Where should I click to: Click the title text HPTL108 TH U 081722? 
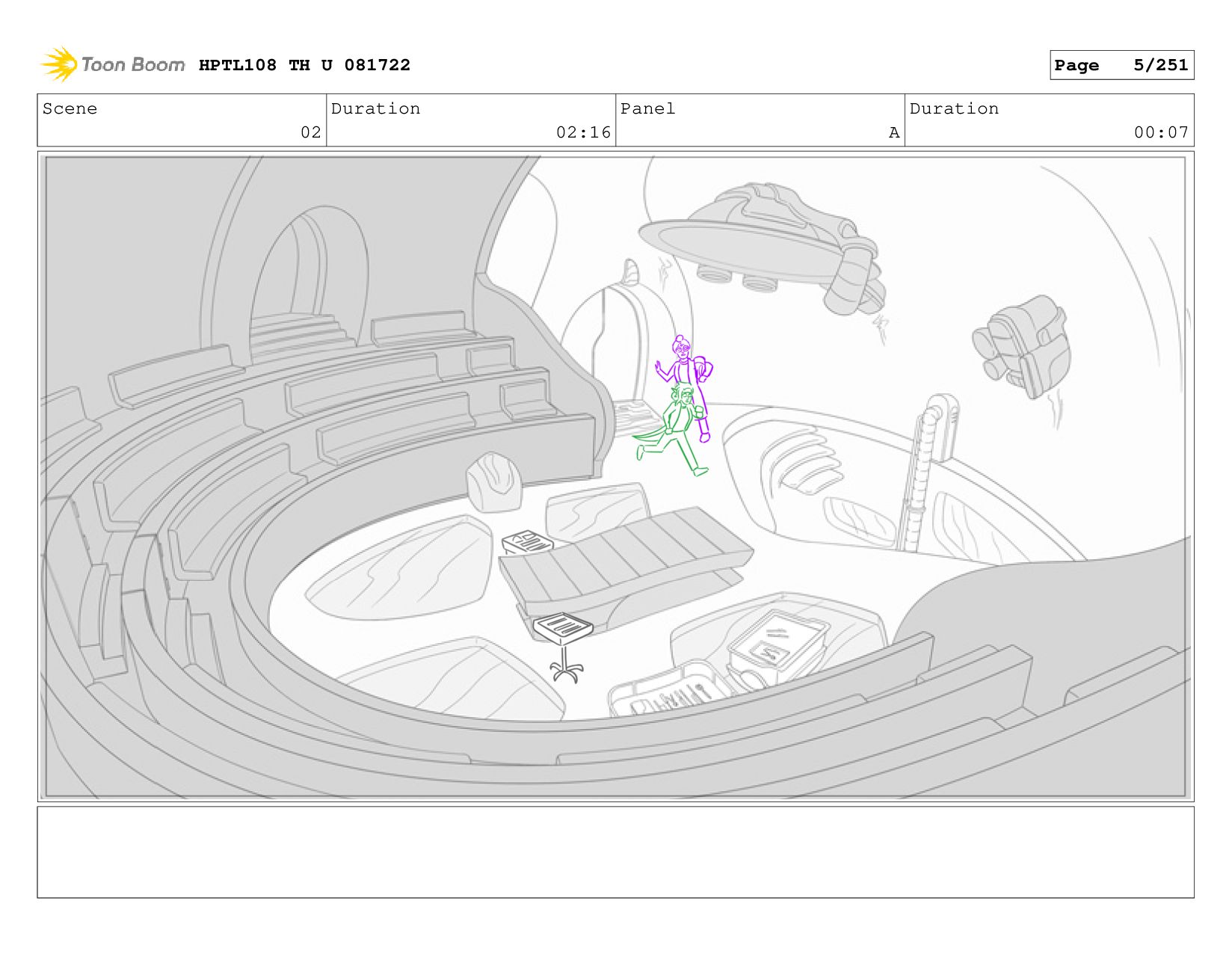(304, 65)
